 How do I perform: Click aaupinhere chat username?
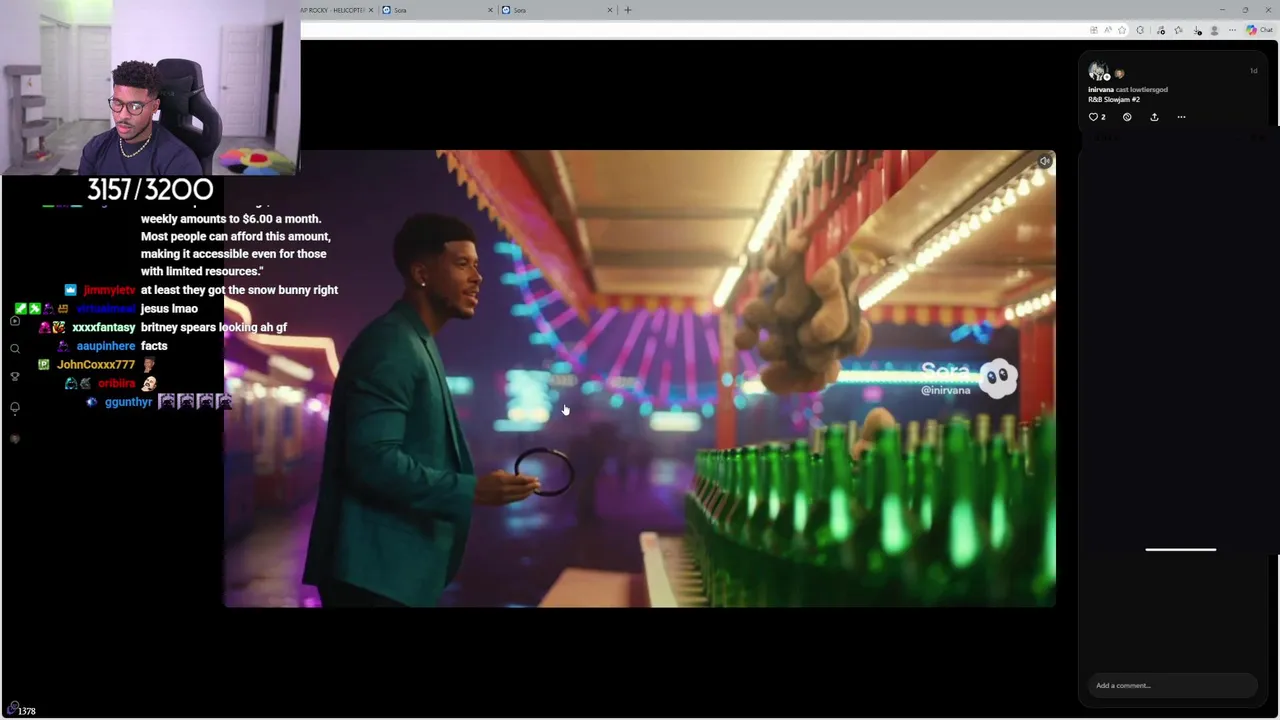pos(106,346)
